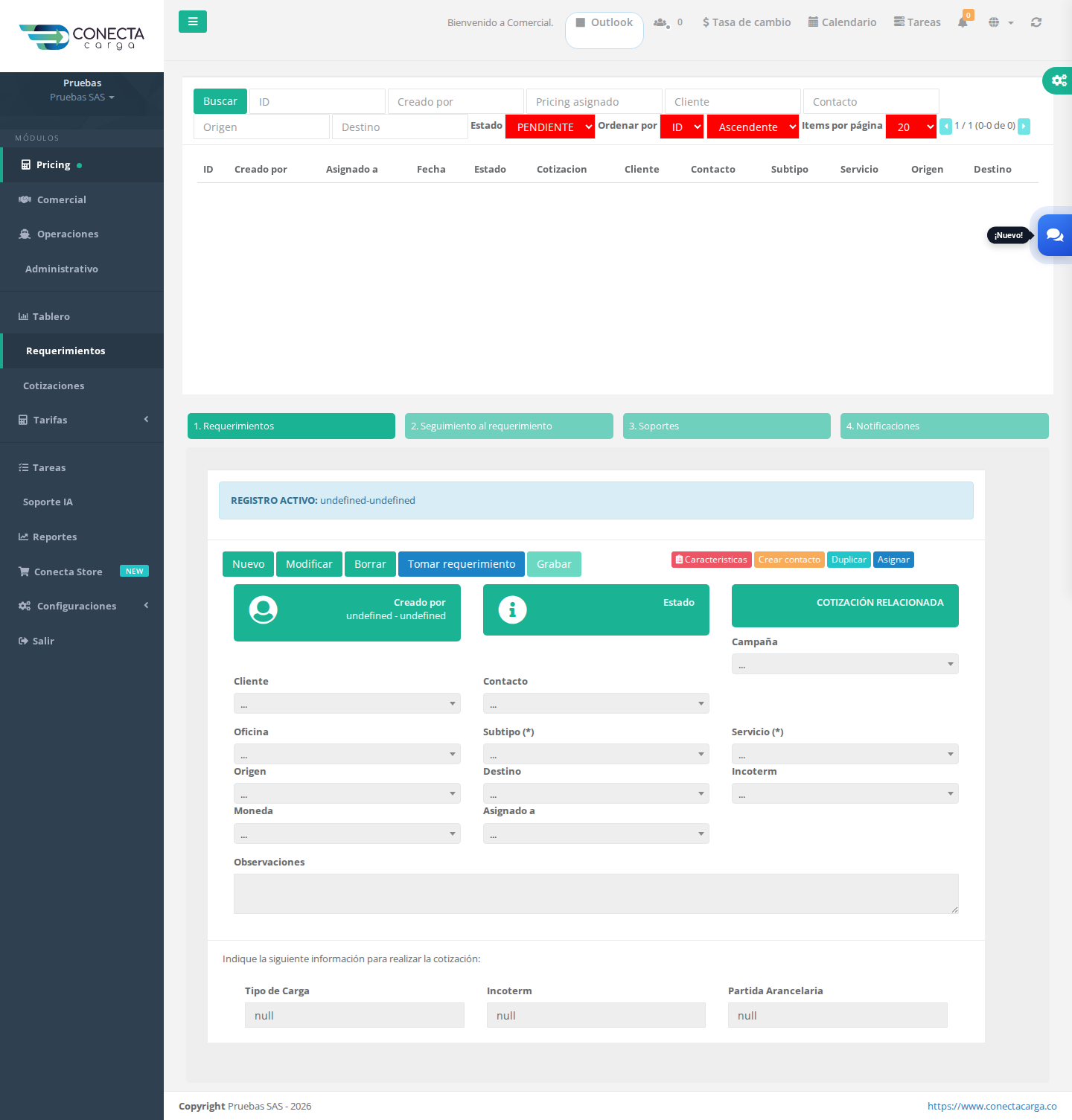Open the Ordenar por ID dropdown
The width and height of the screenshot is (1072, 1120).
click(682, 127)
